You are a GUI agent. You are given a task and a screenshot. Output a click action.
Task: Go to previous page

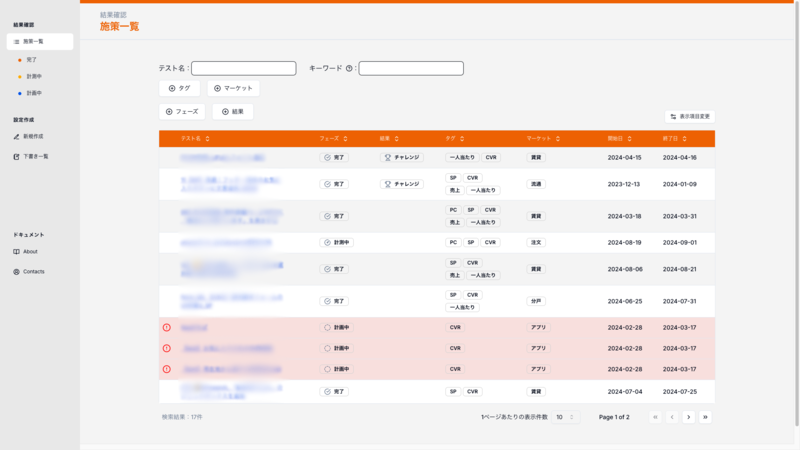point(672,417)
